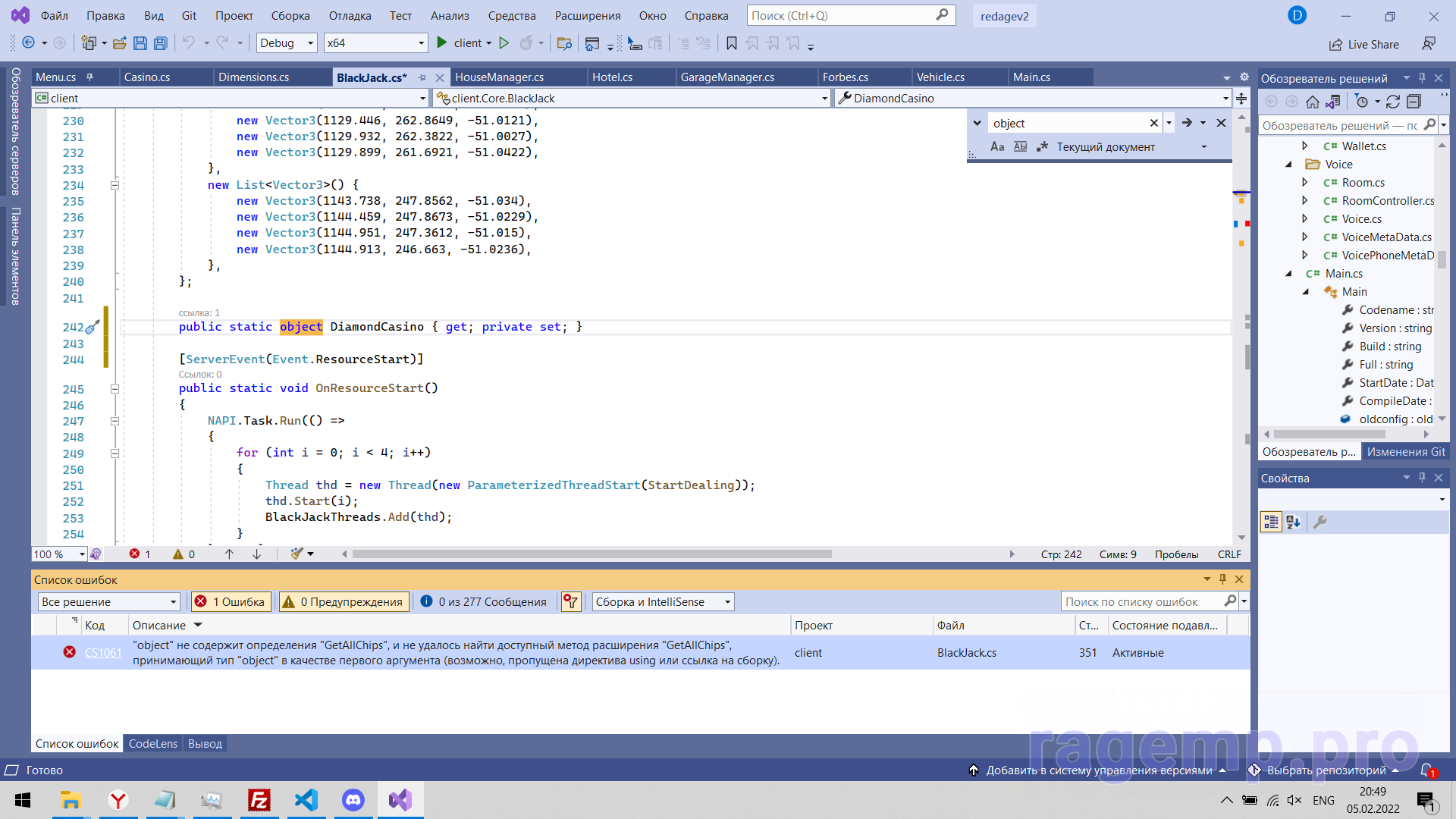
Task: Click the Find in Files folder search icon
Action: (x=564, y=43)
